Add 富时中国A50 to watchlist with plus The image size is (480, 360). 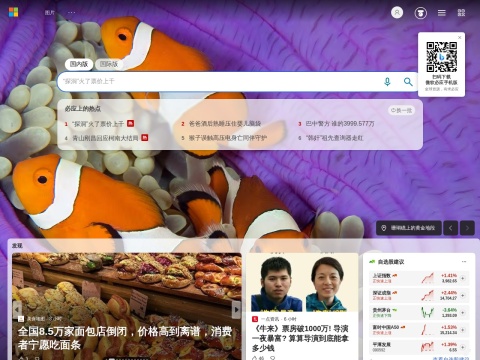[x=463, y=330]
